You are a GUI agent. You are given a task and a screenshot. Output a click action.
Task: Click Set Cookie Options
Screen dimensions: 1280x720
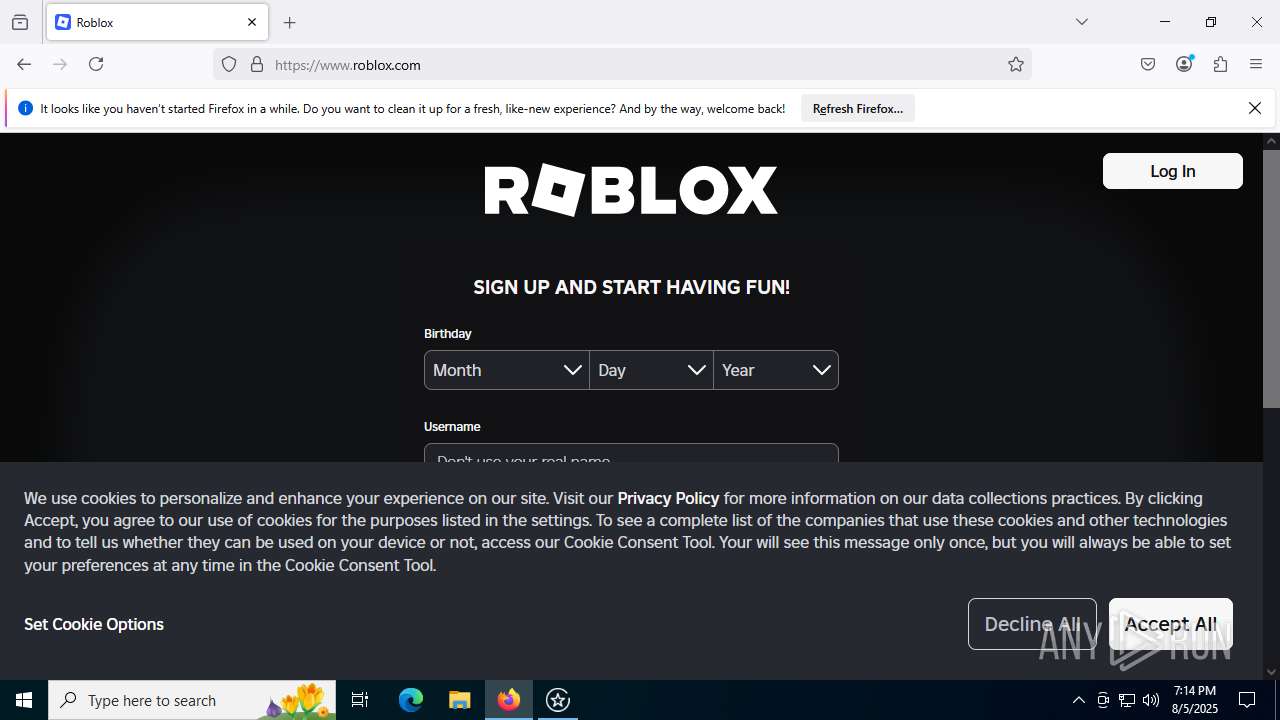[94, 624]
